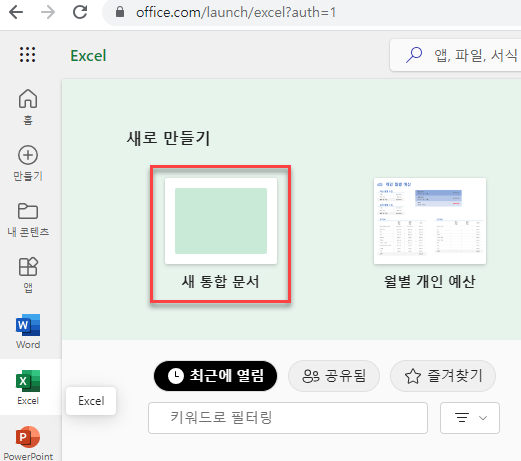Go to 홈 in the sidebar
Viewport: 521px width, 461px height.
tap(28, 107)
